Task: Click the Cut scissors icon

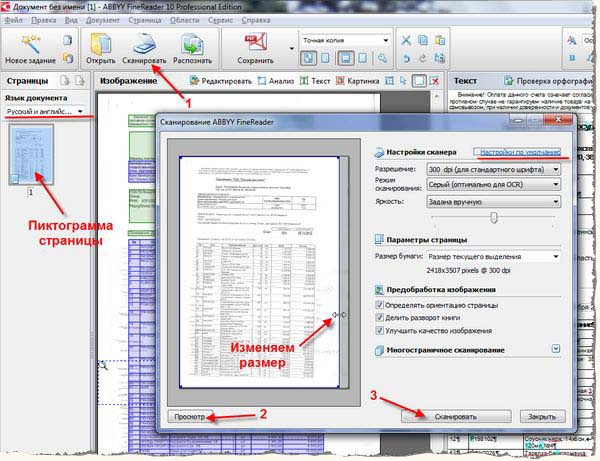Action: (x=406, y=40)
